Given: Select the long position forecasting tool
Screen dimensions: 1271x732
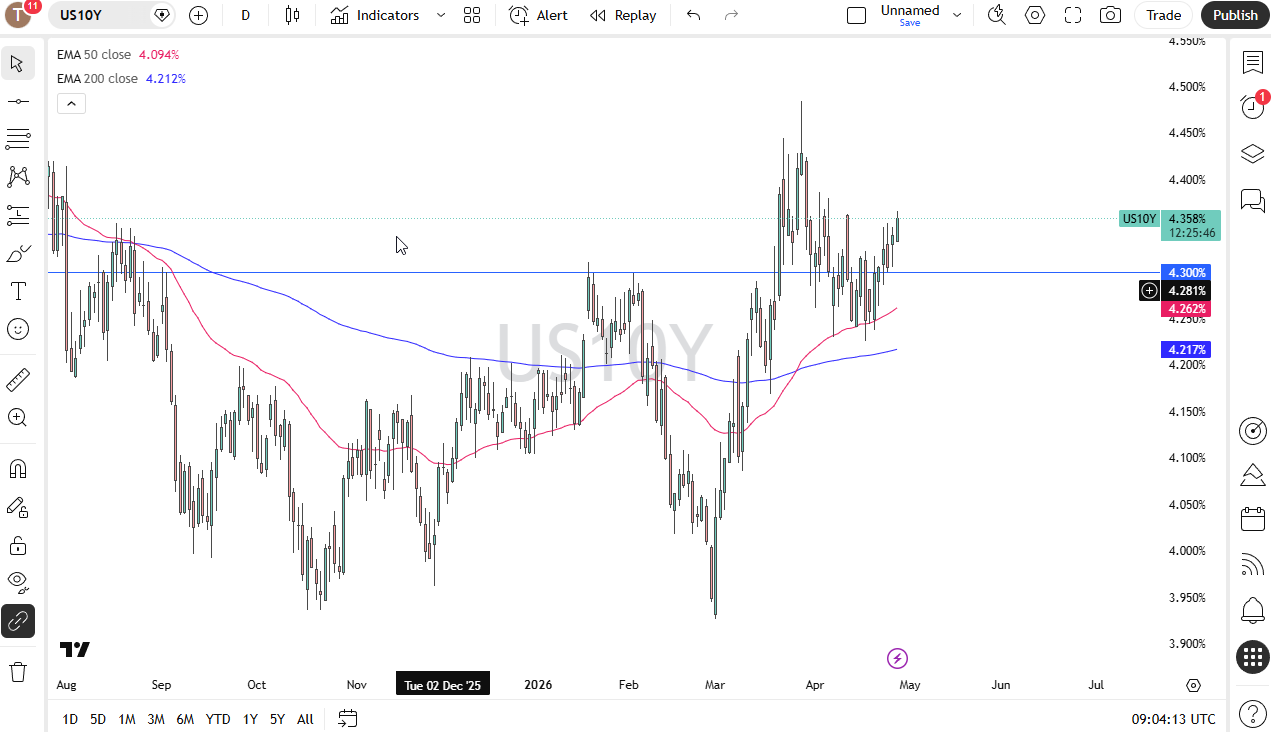Looking at the screenshot, I should coord(17,215).
